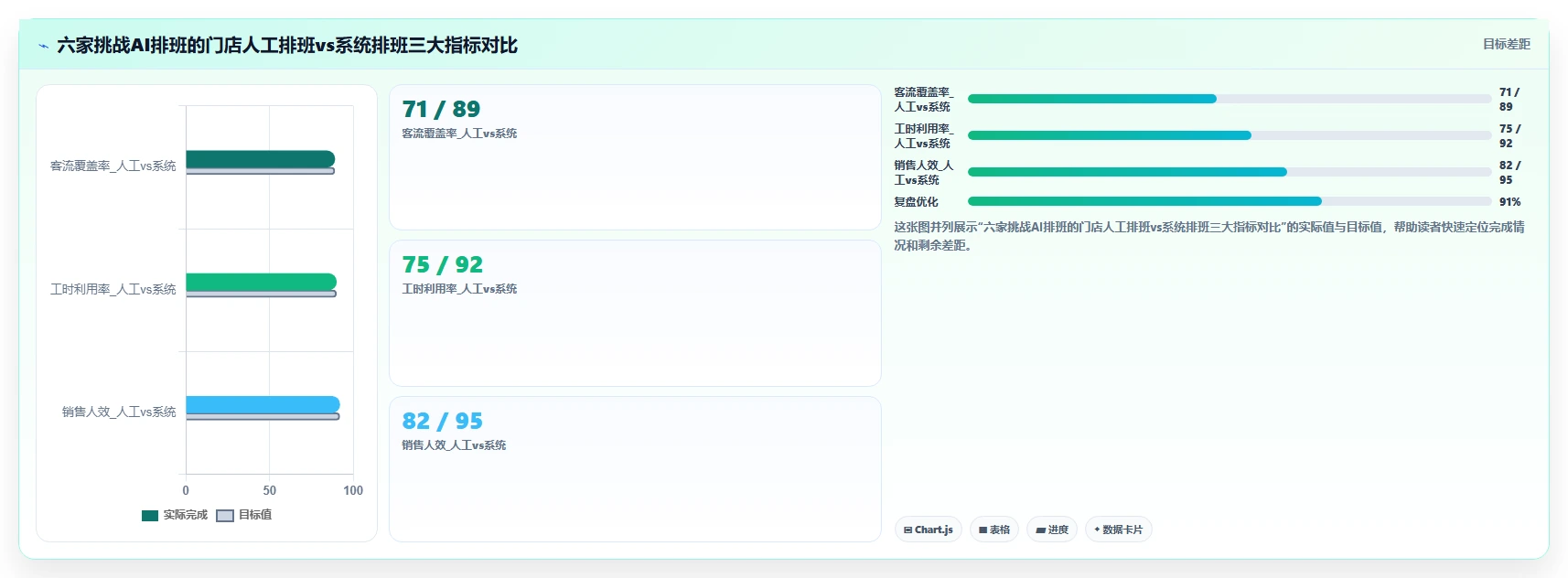Viewport: 1568px width, 578px height.
Task: Click the 客流覆盖率_人工vs系统 y-axis label in chart
Action: click(113, 166)
